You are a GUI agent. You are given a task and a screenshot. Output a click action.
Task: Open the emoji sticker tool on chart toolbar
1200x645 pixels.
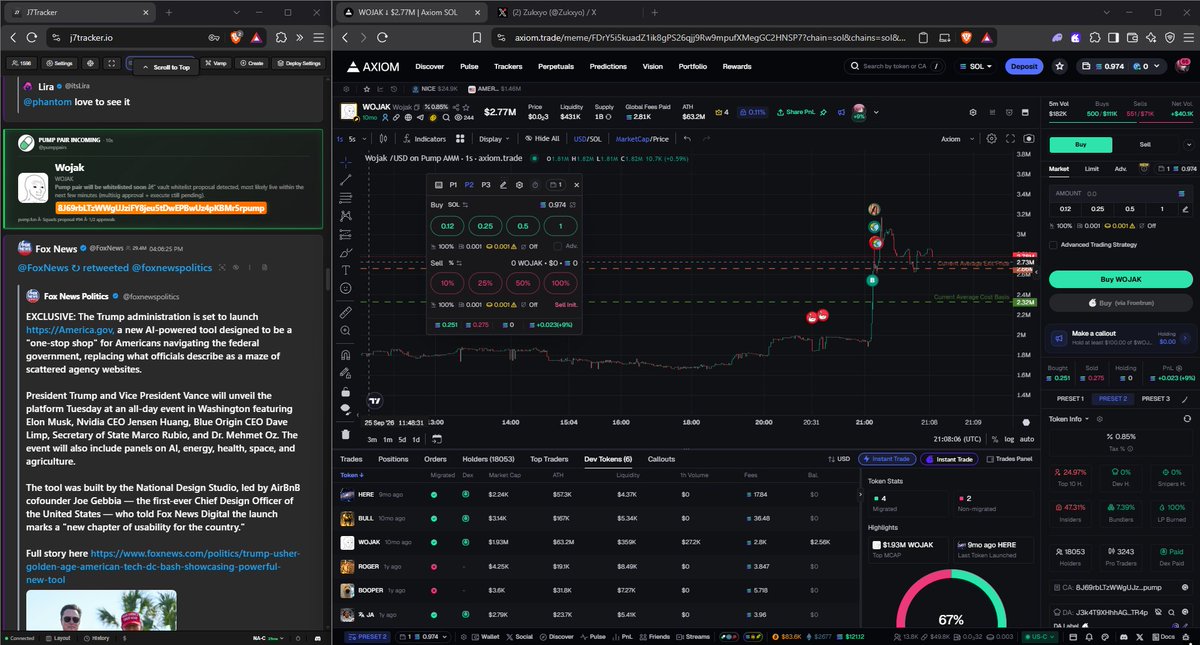click(346, 288)
